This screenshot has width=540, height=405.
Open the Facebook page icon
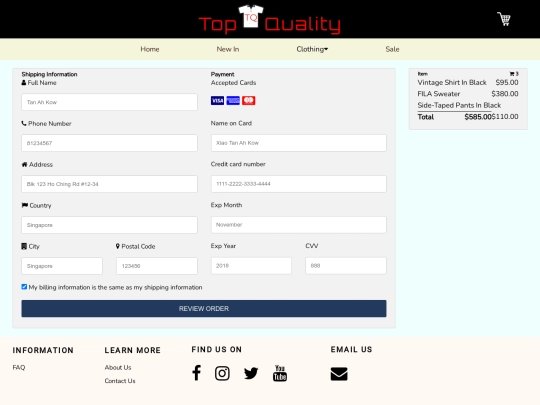pos(196,373)
